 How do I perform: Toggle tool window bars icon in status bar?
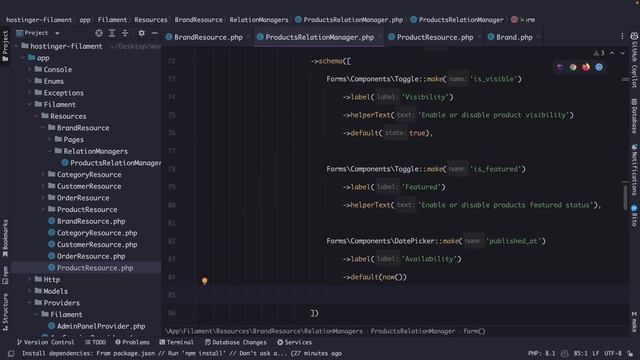(x=11, y=353)
